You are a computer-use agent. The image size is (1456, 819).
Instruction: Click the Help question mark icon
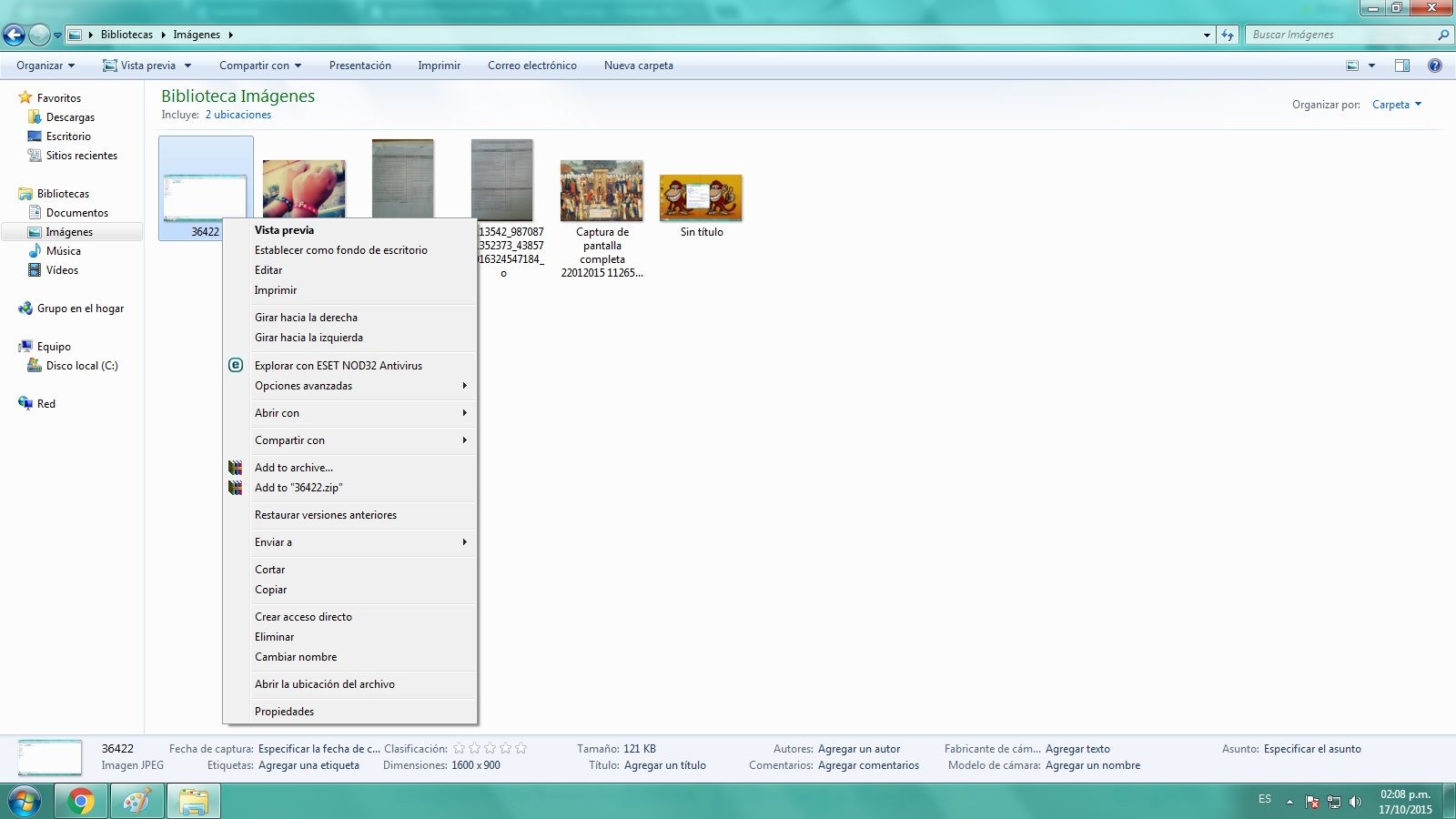point(1435,66)
